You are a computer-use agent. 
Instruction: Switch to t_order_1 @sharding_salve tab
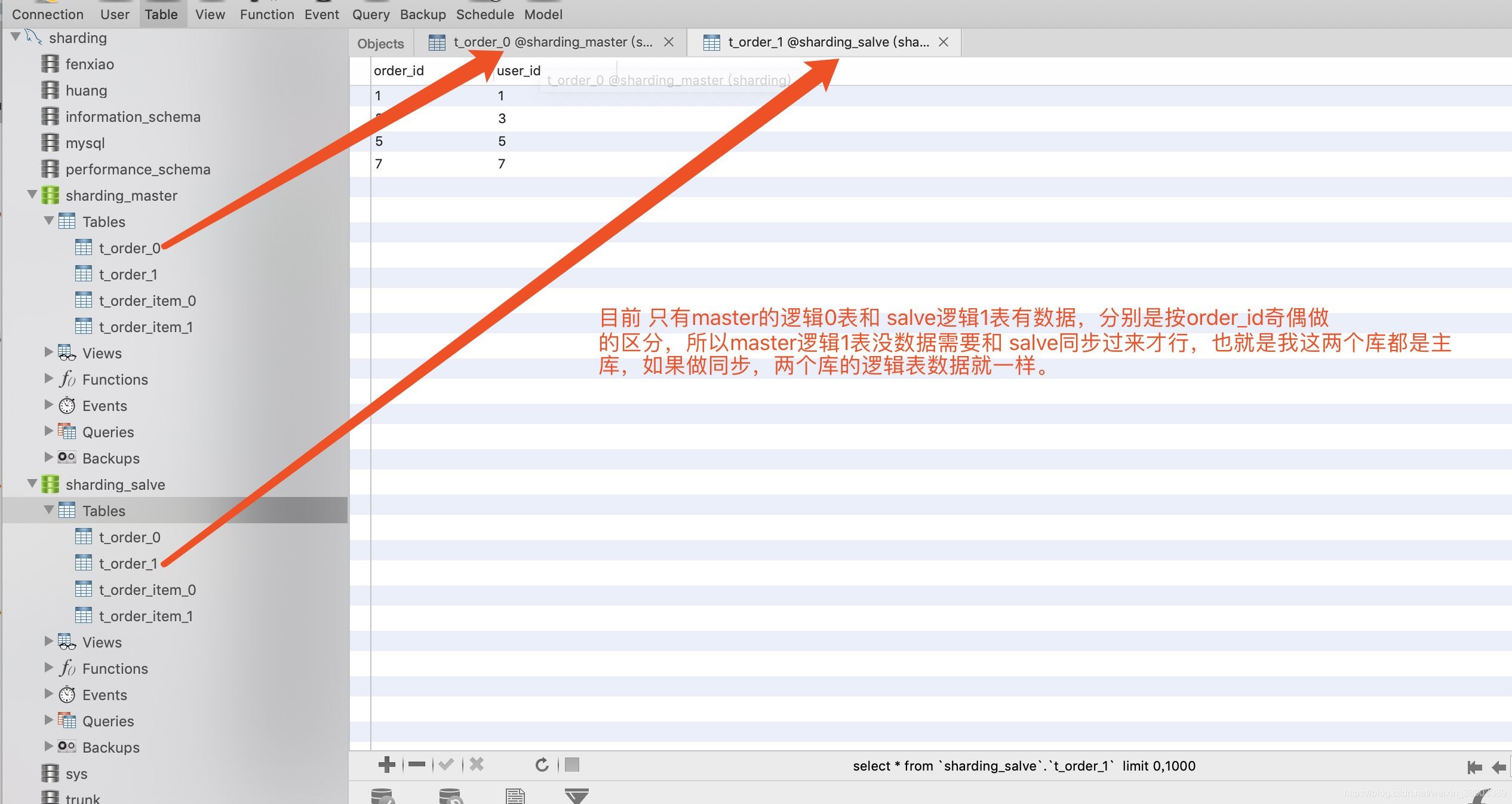point(824,42)
